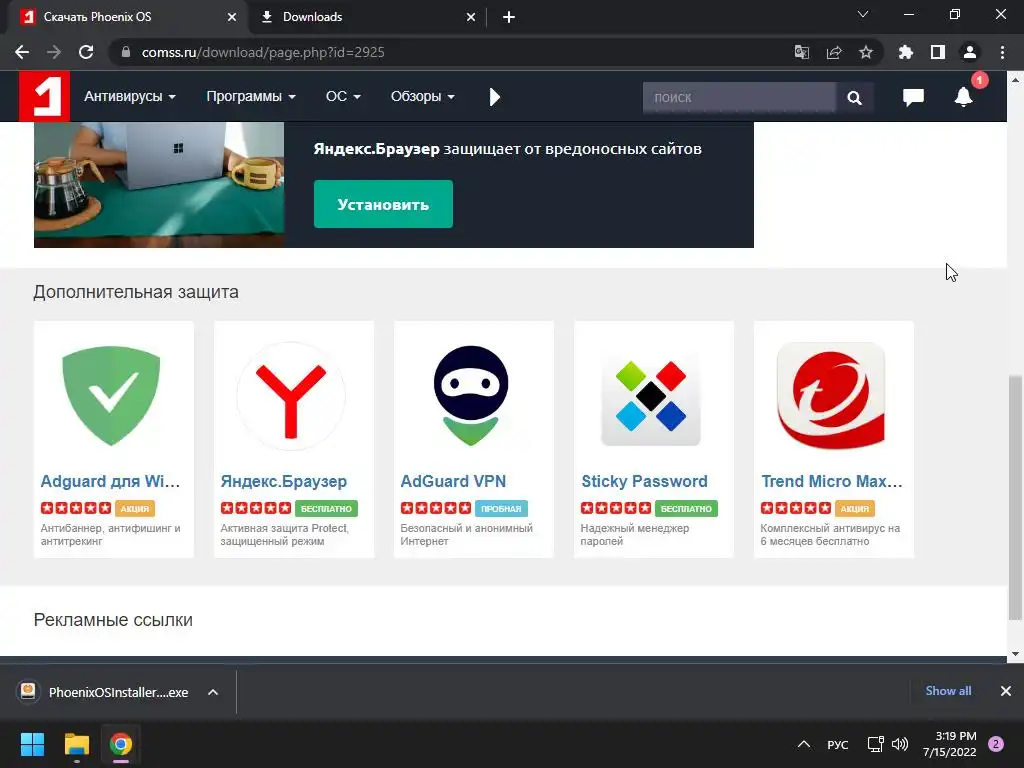This screenshot has width=1024, height=768.
Task: Open the Sticky Password title link
Action: 645,481
